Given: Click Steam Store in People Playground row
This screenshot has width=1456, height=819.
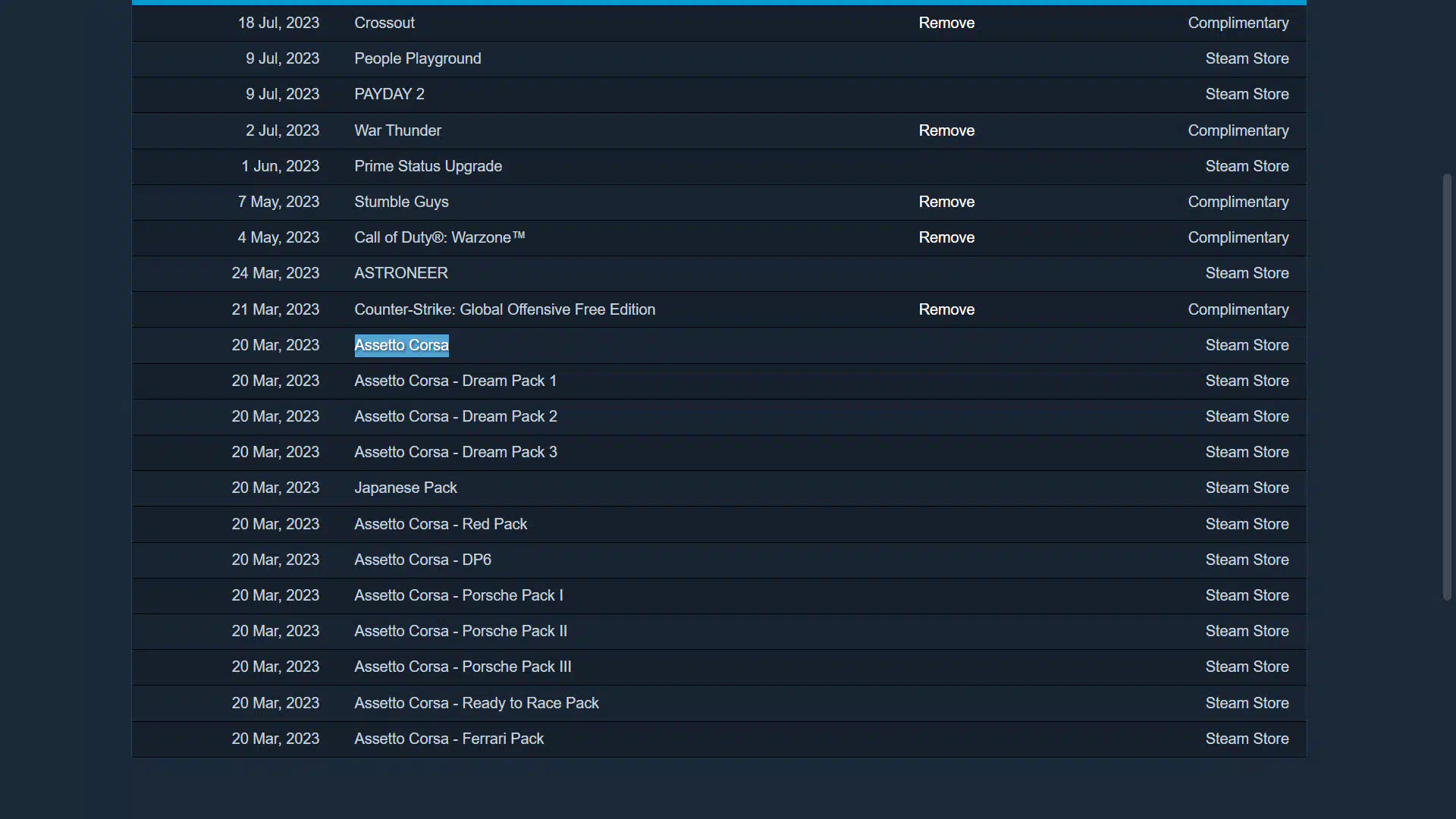Looking at the screenshot, I should tap(1247, 58).
